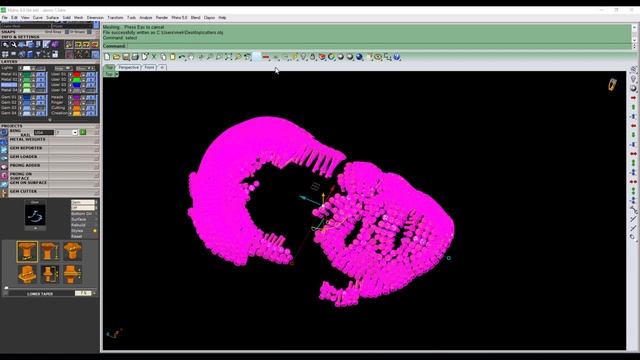Click the Copy icon in toolbar
This screenshot has height=360, width=640.
coord(163,57)
